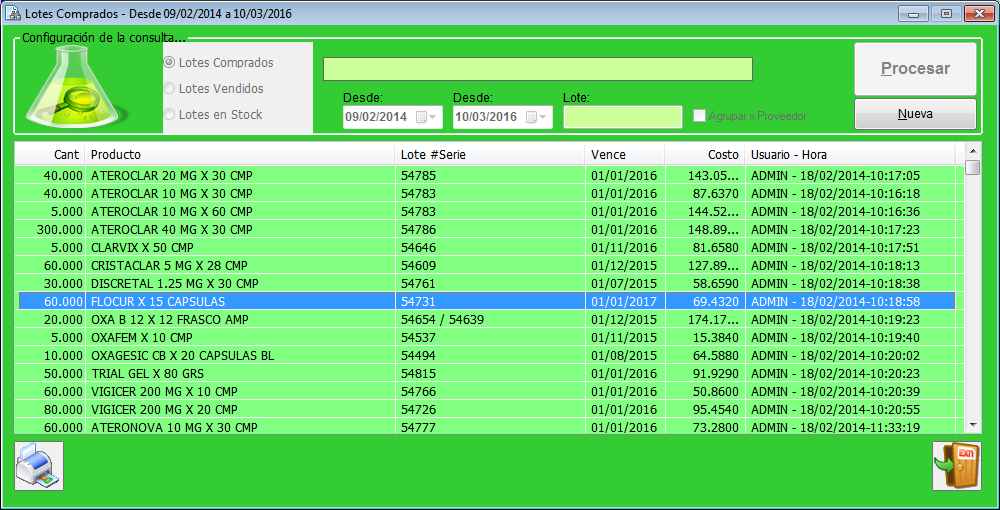Click the ADMIN - 18/02/2014-11:33:19 entry

tap(835, 427)
